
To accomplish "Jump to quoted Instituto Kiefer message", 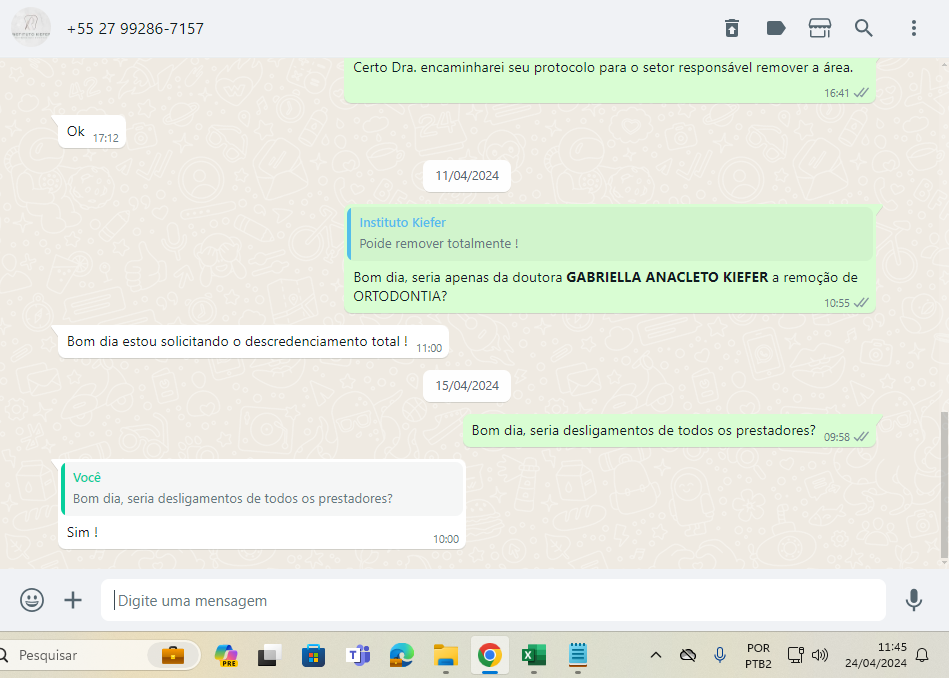I will click(610, 233).
